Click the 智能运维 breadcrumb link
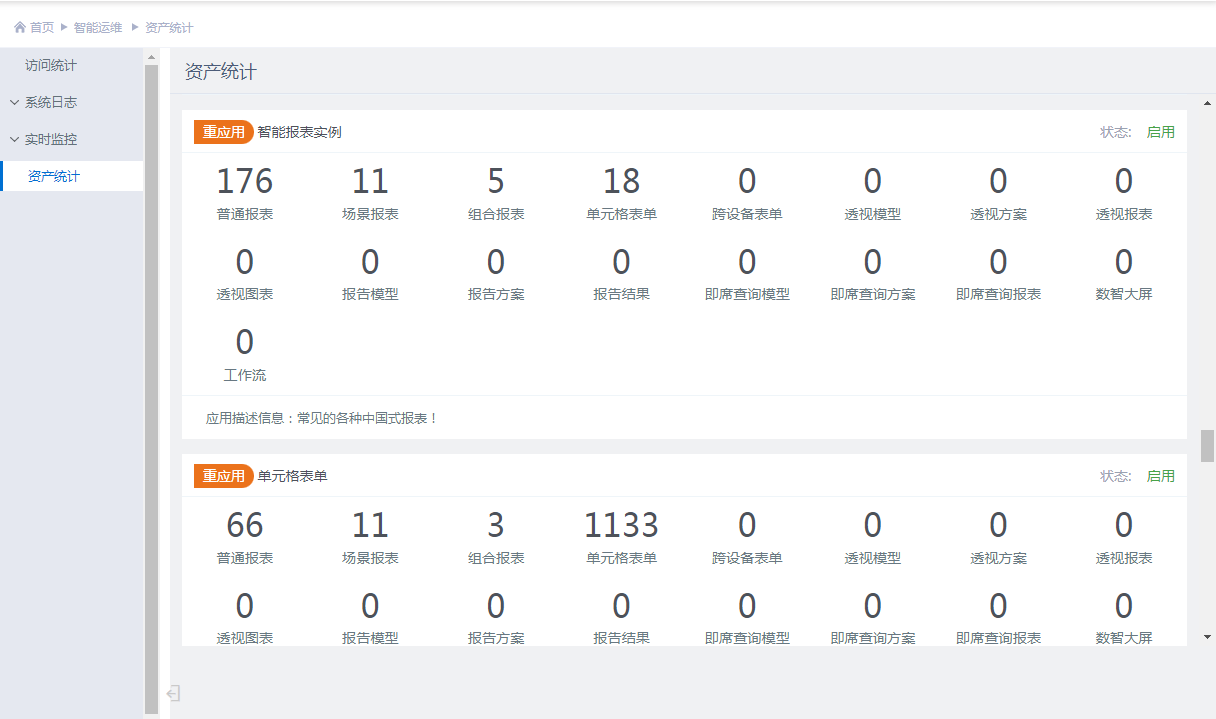The height and width of the screenshot is (719, 1216). [99, 28]
